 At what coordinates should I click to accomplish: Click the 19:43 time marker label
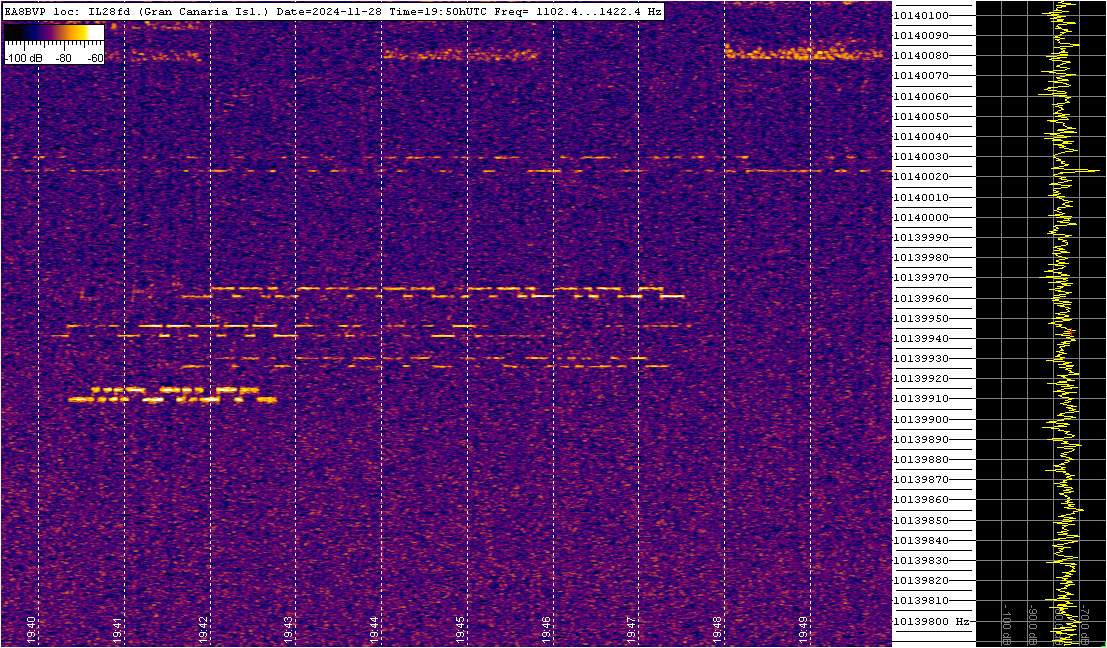289,628
